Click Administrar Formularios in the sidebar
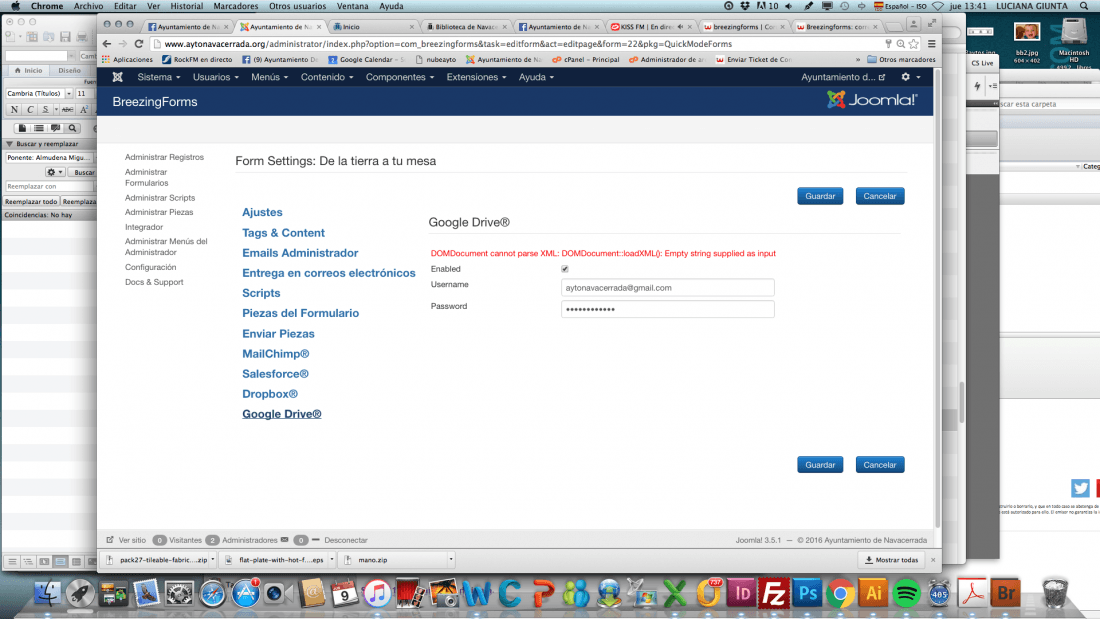 147,178
